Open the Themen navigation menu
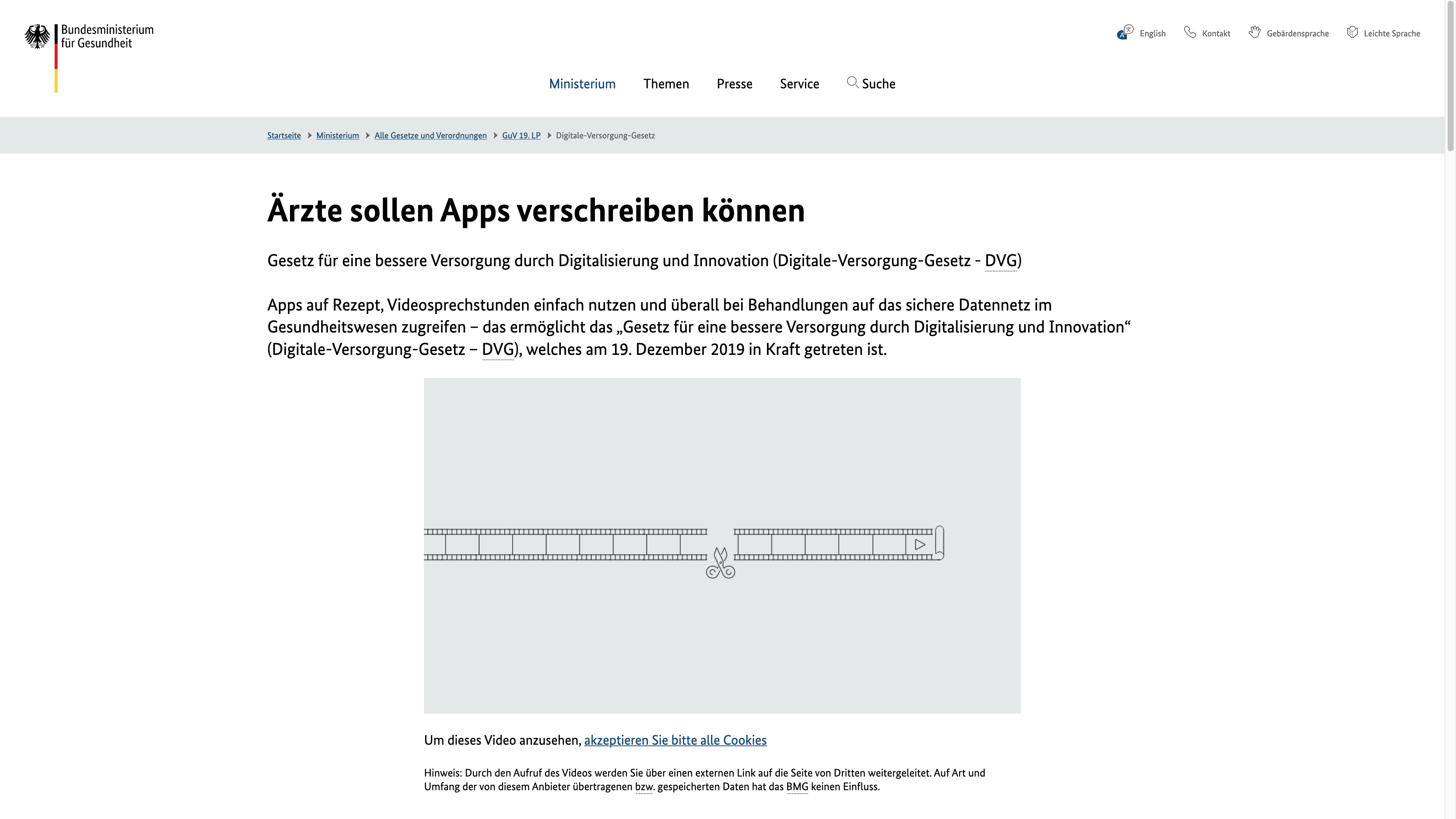 (x=666, y=84)
